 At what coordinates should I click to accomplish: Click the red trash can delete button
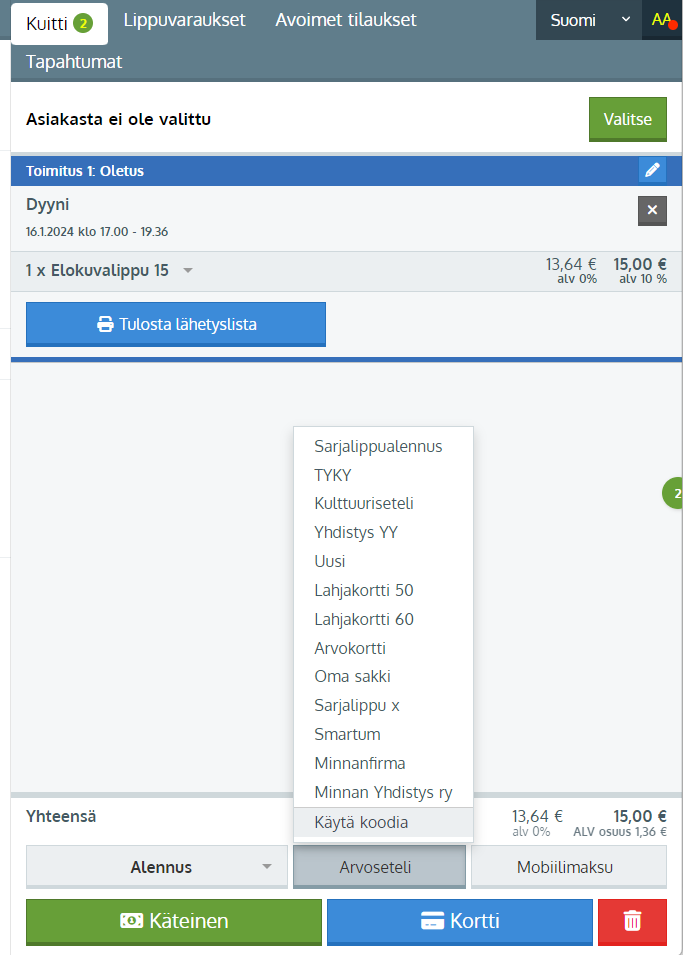pos(632,921)
